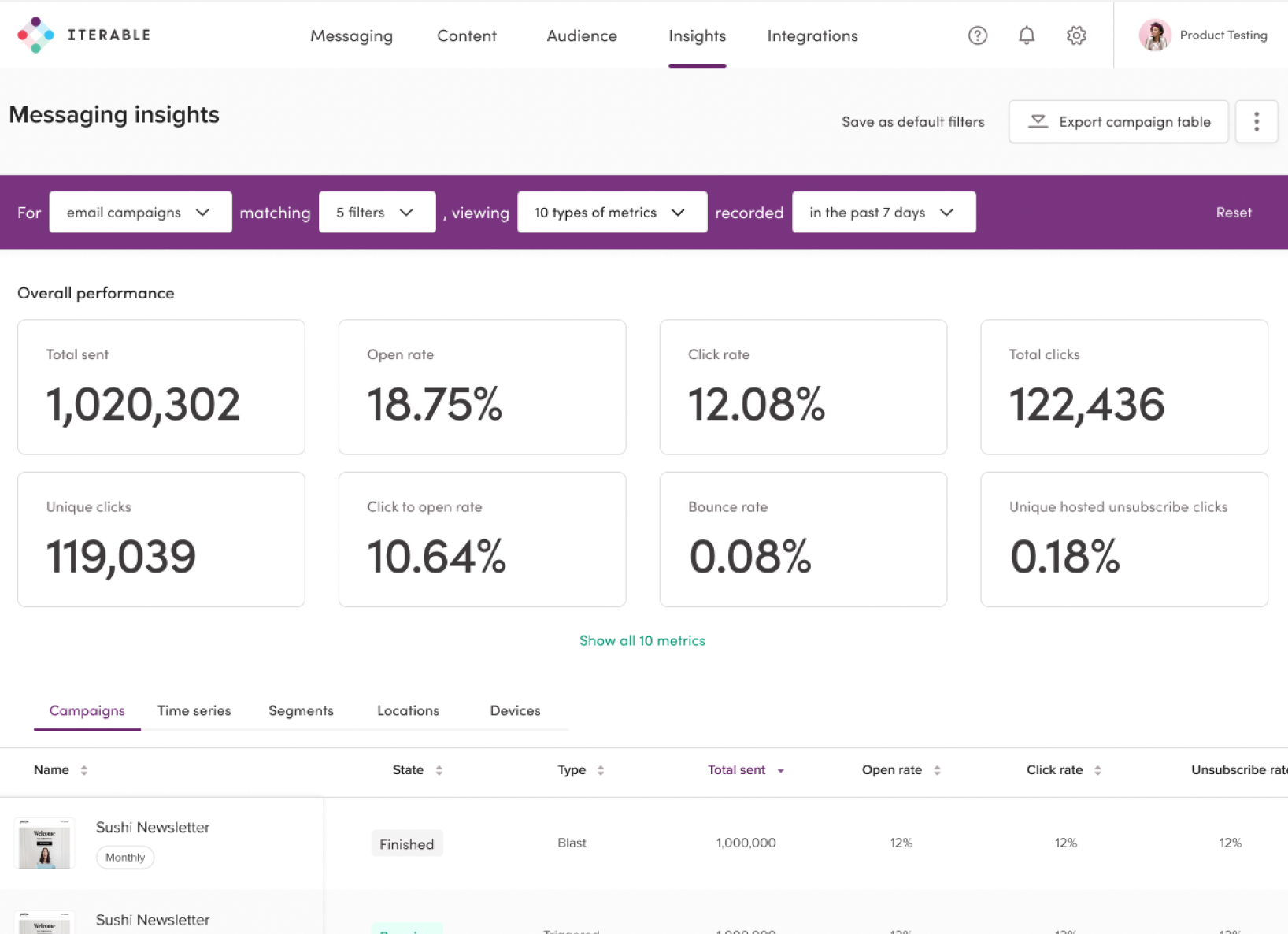The width and height of the screenshot is (1288, 934).
Task: Click Show all 10 metrics link
Action: tap(642, 640)
